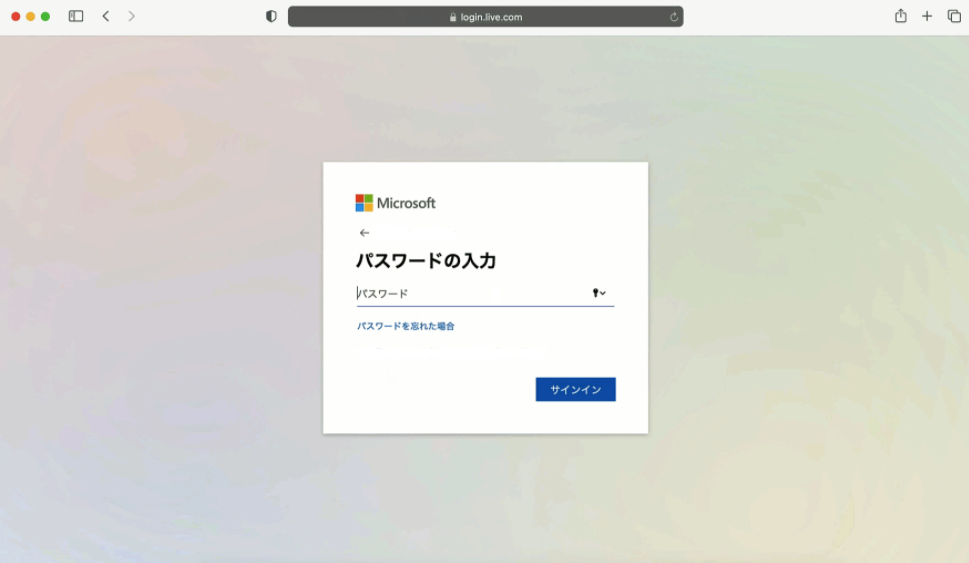969x563 pixels.
Task: Open the Share menu in Safari
Action: 900,16
